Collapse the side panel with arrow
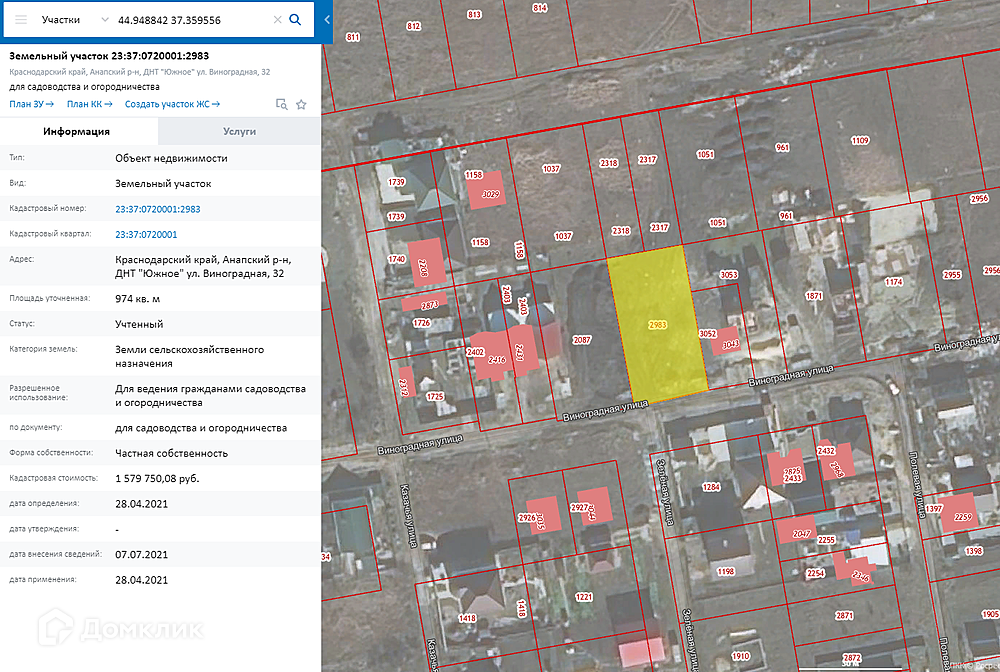 tap(329, 20)
